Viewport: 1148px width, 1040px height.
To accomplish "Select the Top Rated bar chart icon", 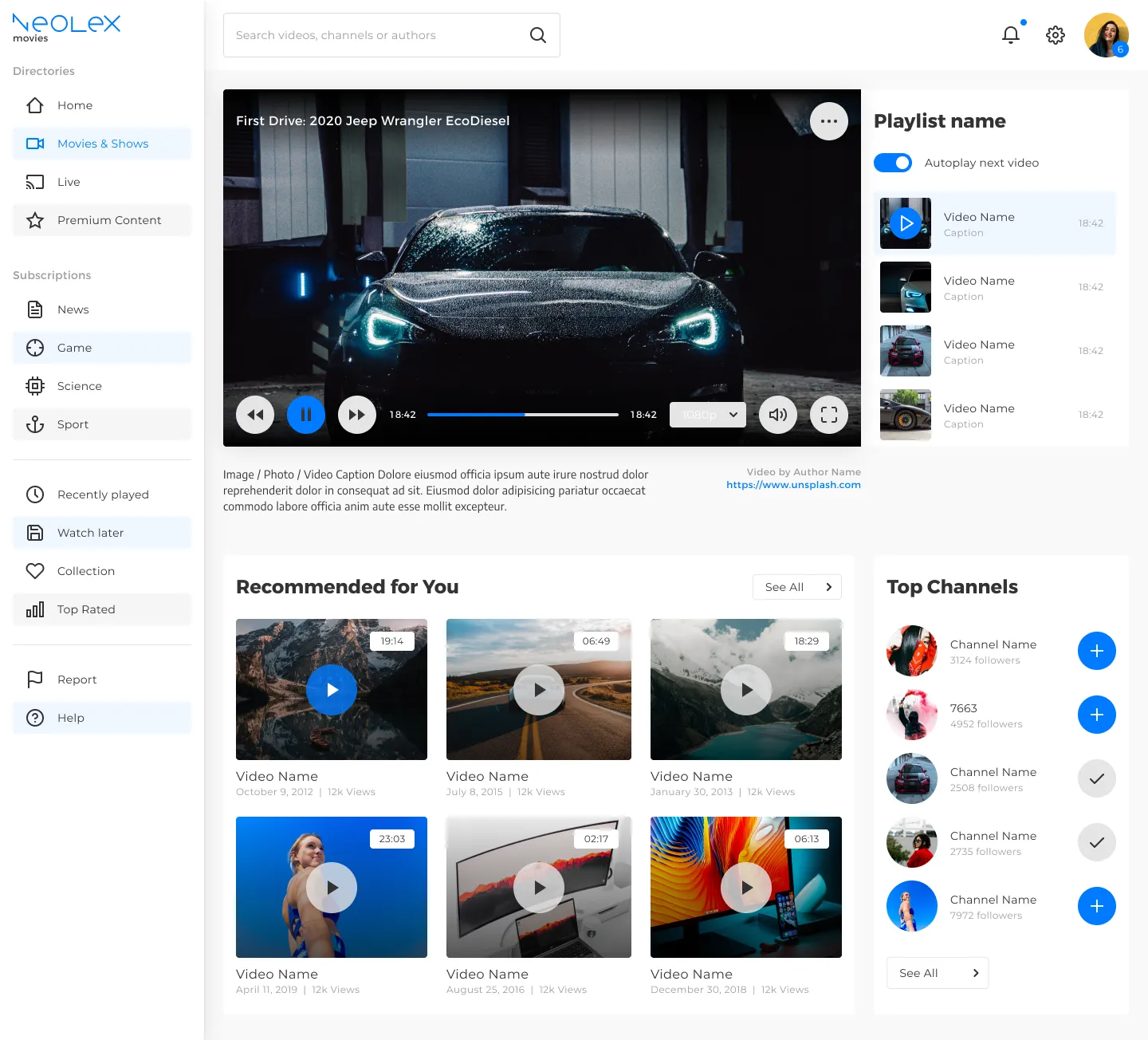I will tap(35, 609).
